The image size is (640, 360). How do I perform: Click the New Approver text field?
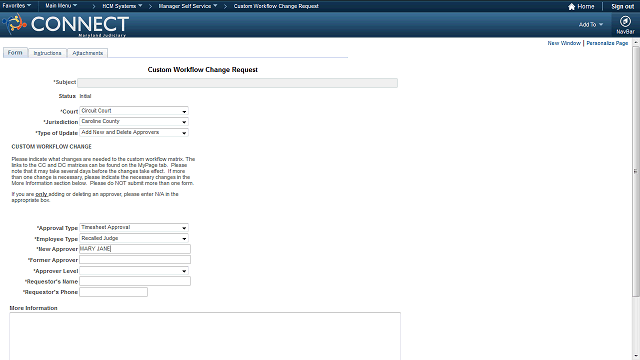135,249
